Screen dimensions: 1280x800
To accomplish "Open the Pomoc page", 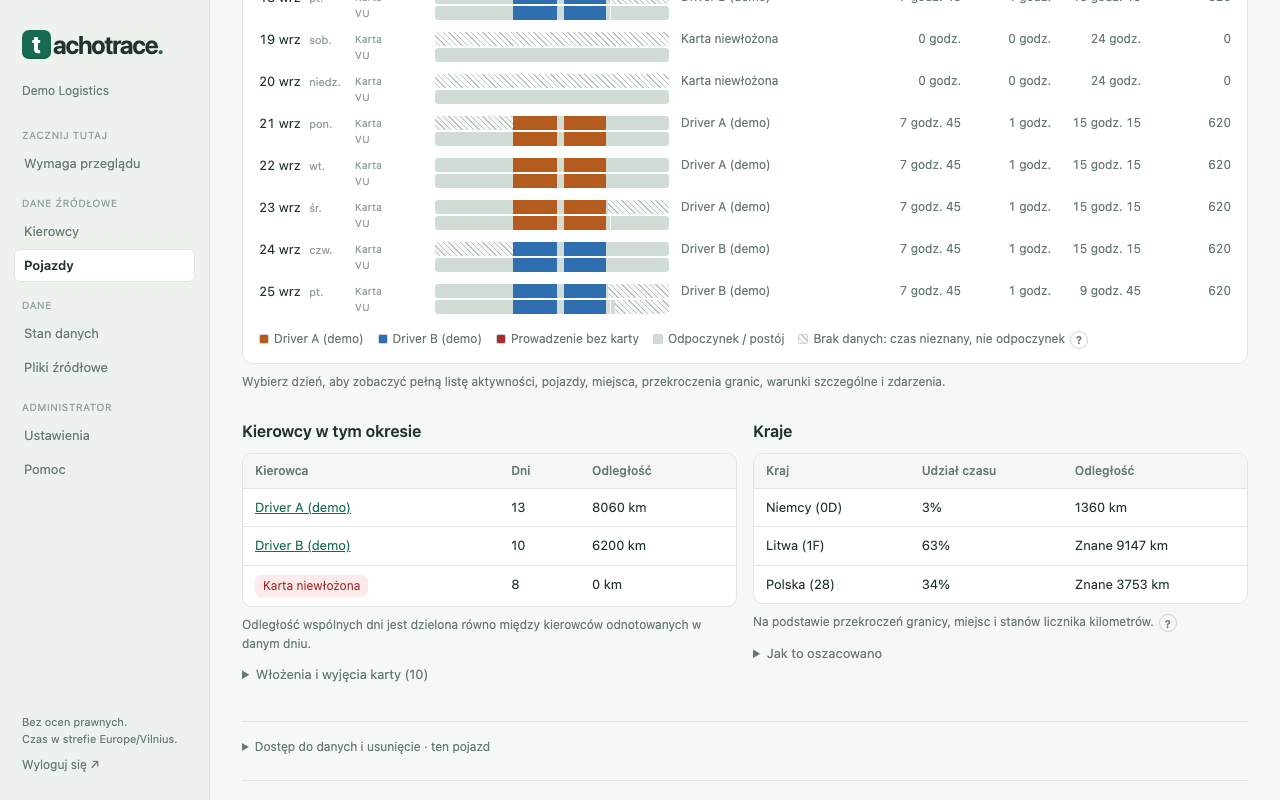I will pos(104,470).
